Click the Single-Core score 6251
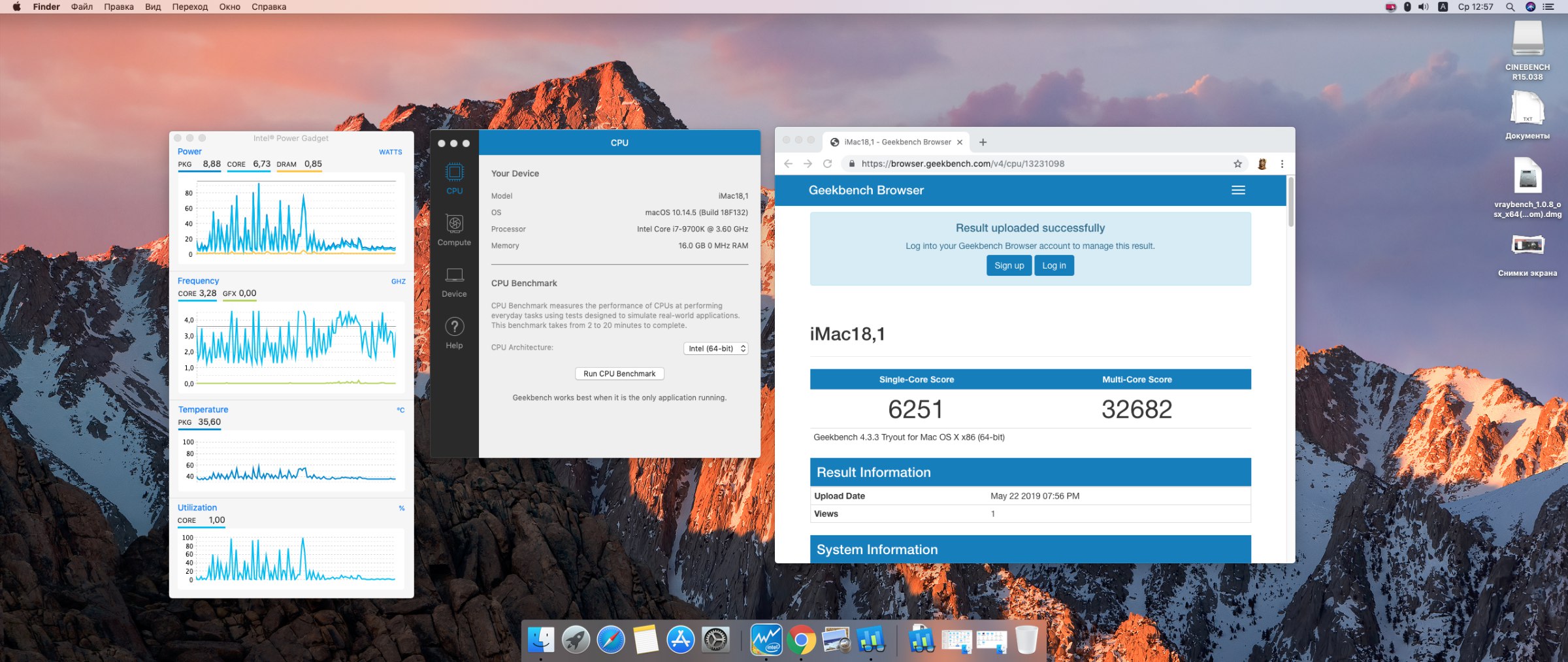This screenshot has height=662, width=1568. tap(915, 410)
